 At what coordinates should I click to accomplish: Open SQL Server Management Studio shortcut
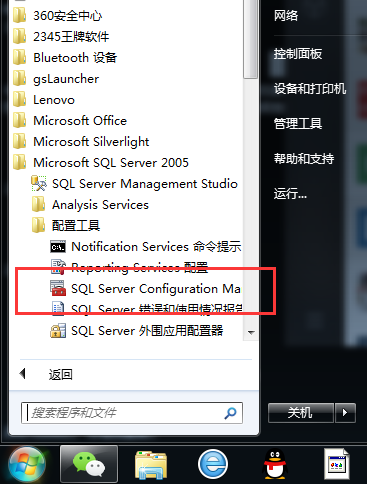point(134,184)
